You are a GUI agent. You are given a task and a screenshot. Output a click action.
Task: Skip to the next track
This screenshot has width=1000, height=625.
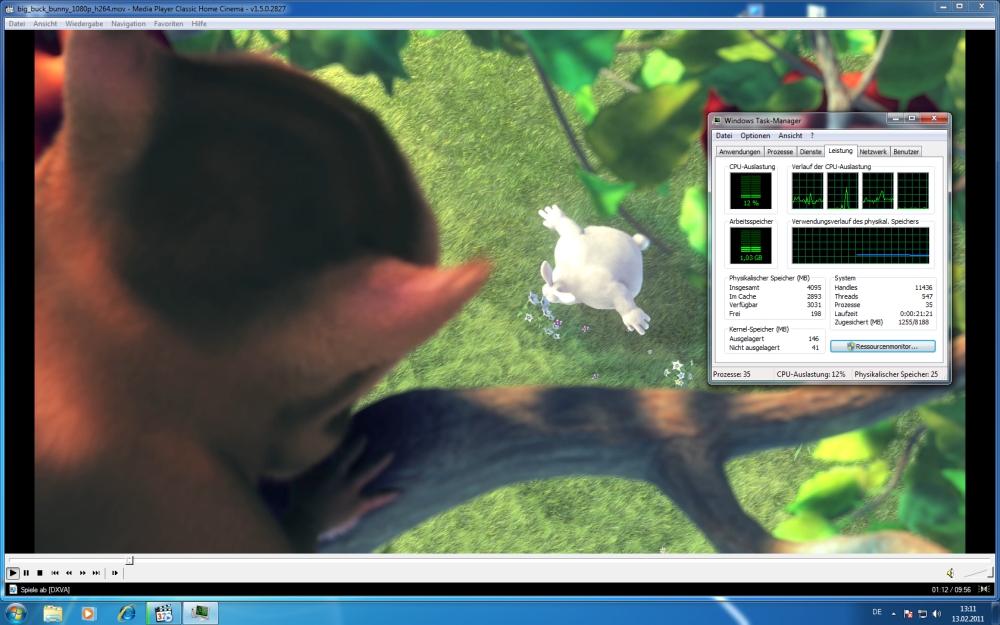[x=96, y=573]
